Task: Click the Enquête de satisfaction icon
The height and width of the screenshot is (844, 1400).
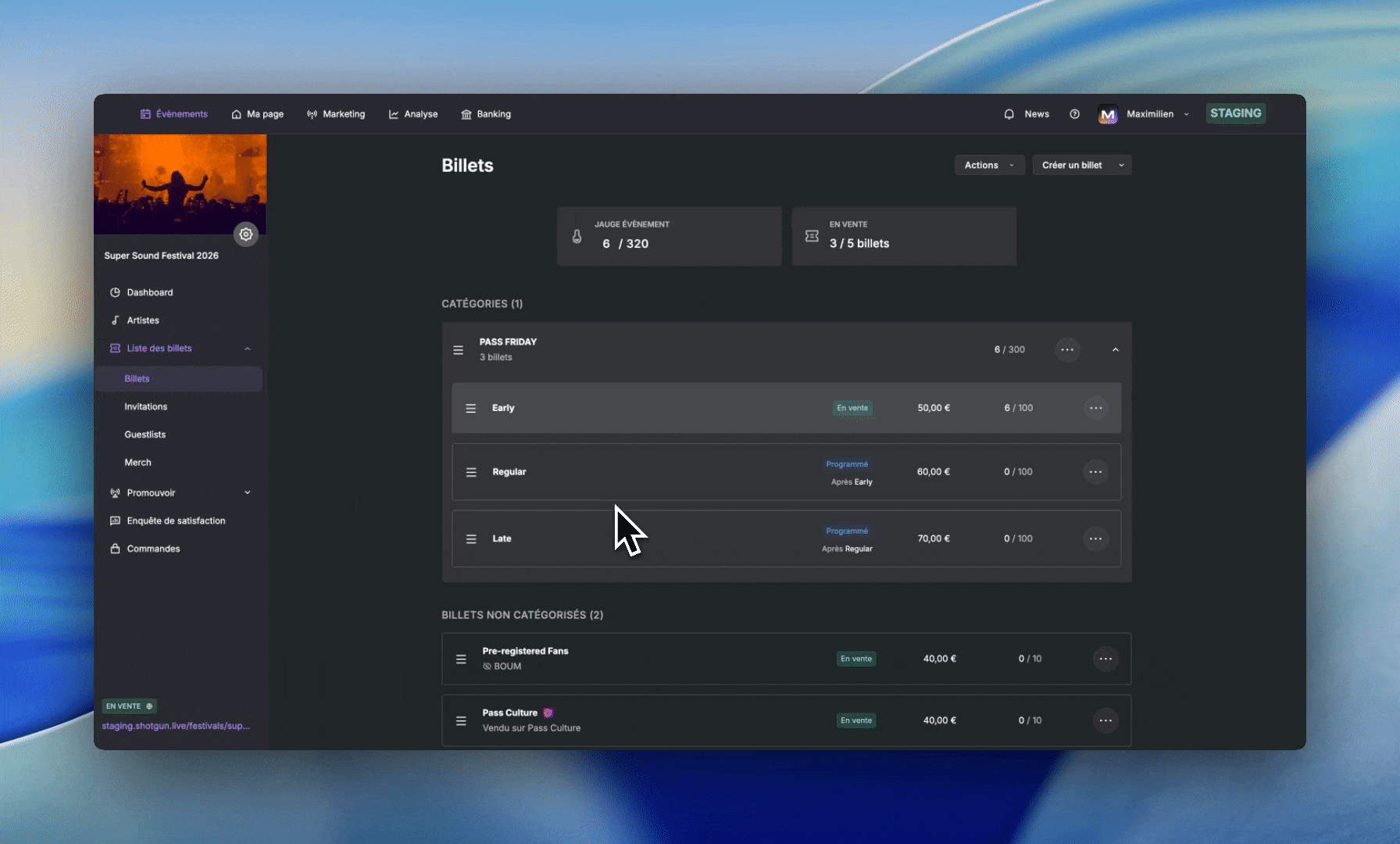Action: 115,520
